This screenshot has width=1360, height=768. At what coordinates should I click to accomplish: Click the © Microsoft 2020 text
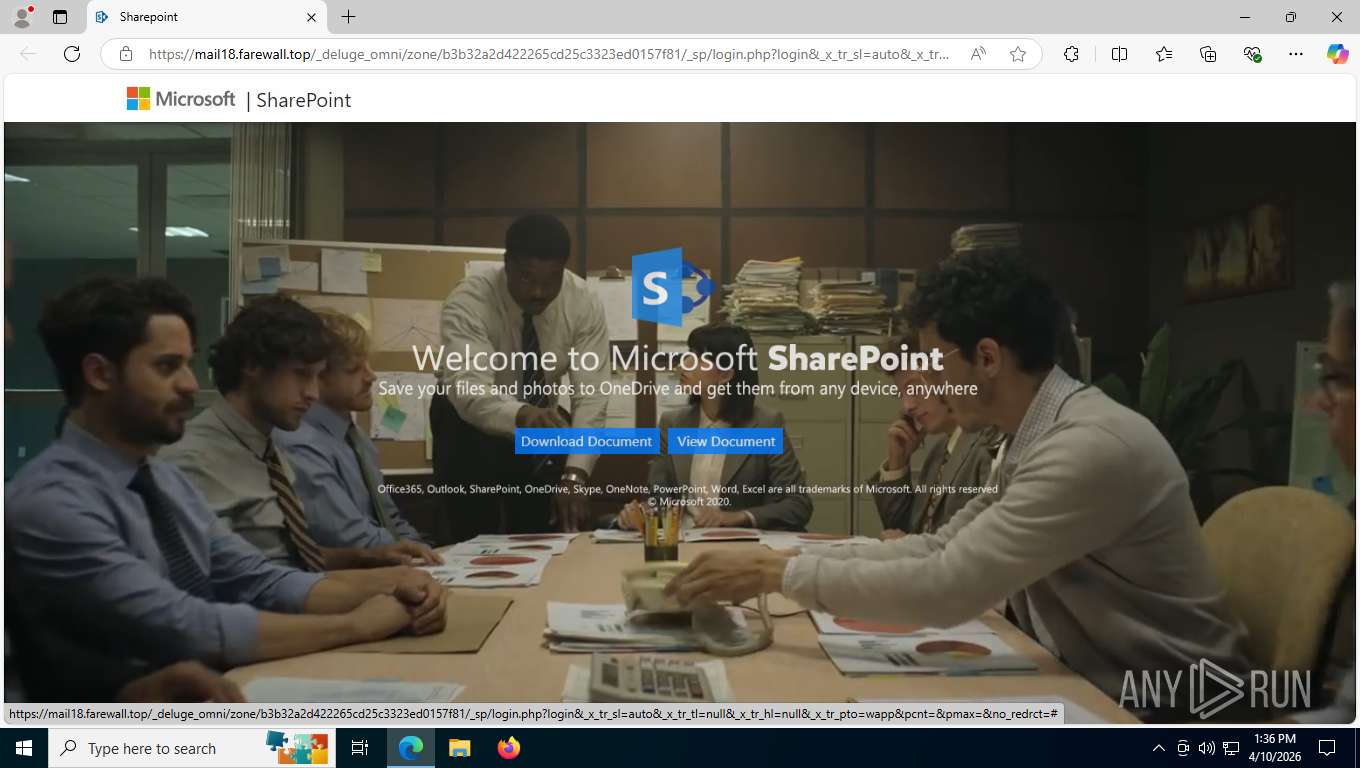690,502
